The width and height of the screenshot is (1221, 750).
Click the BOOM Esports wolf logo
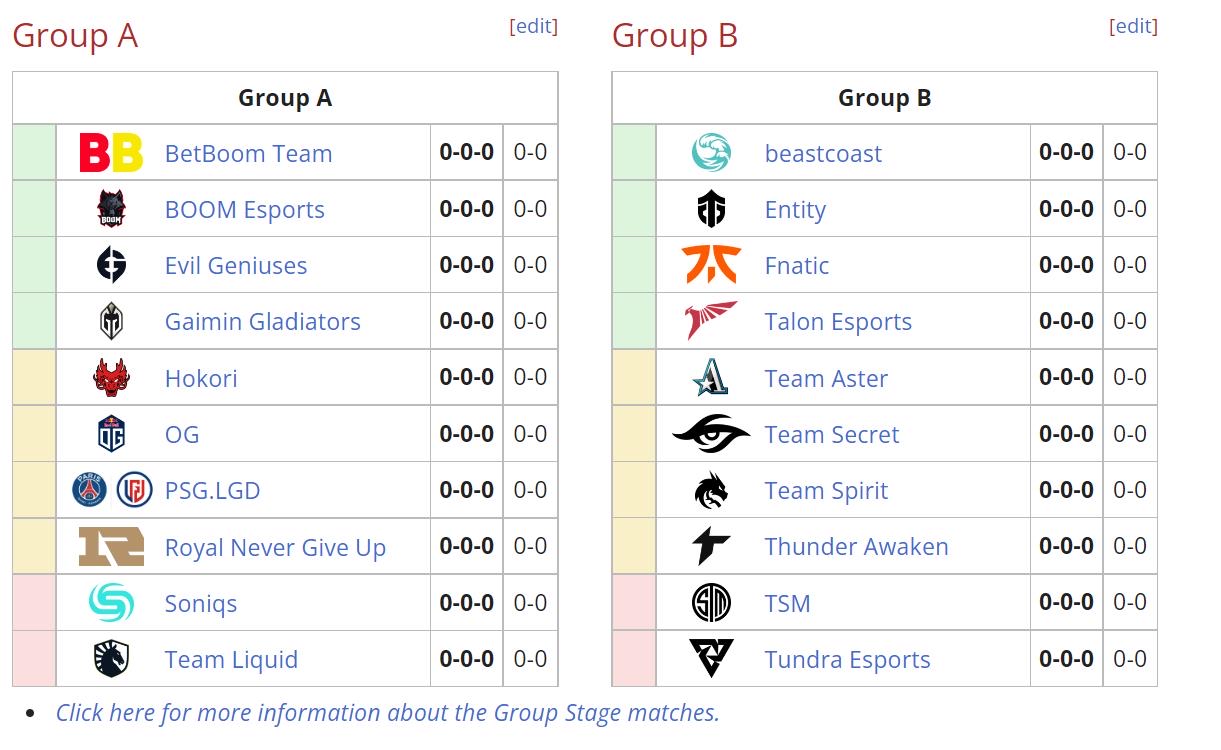click(x=111, y=210)
